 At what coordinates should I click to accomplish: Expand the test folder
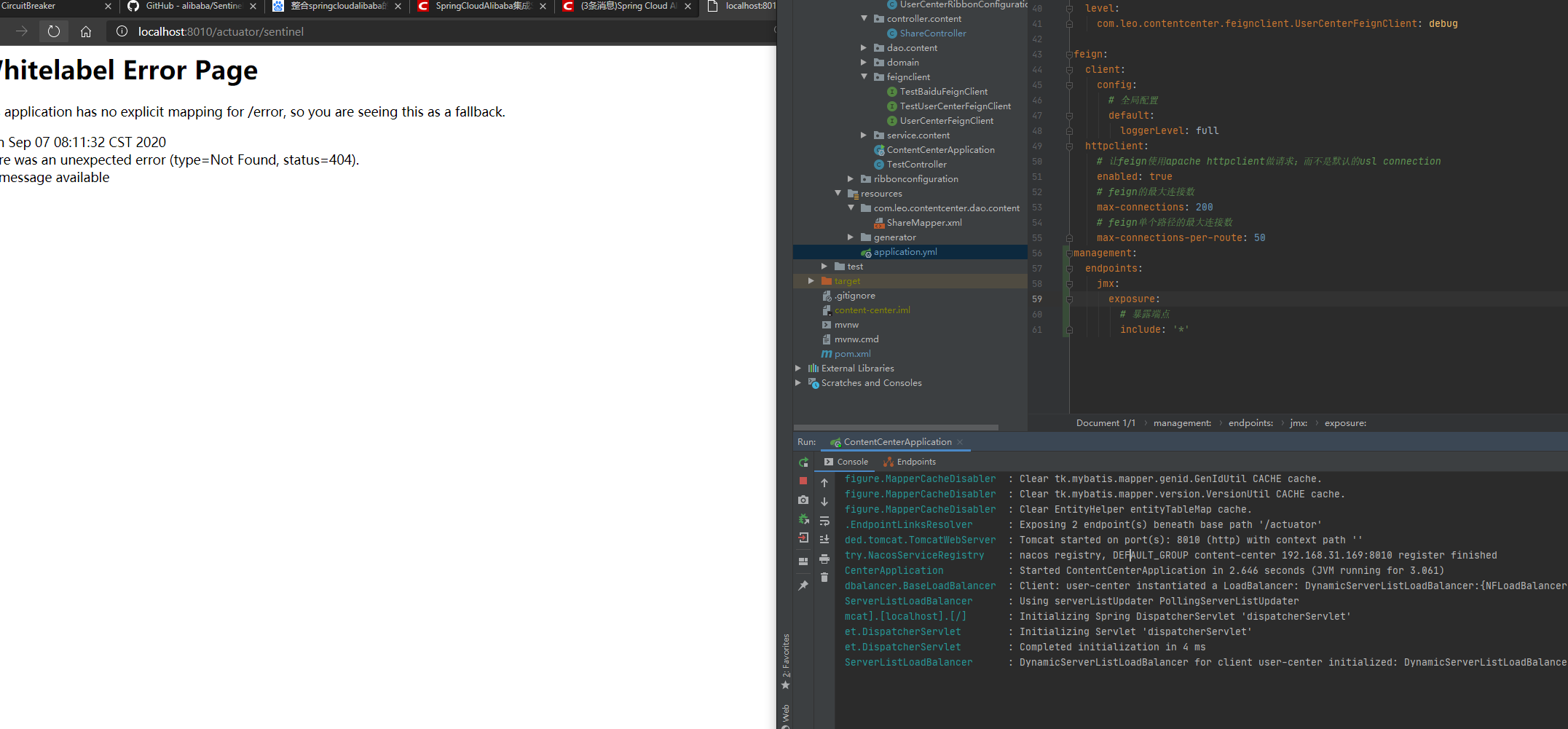pos(824,266)
